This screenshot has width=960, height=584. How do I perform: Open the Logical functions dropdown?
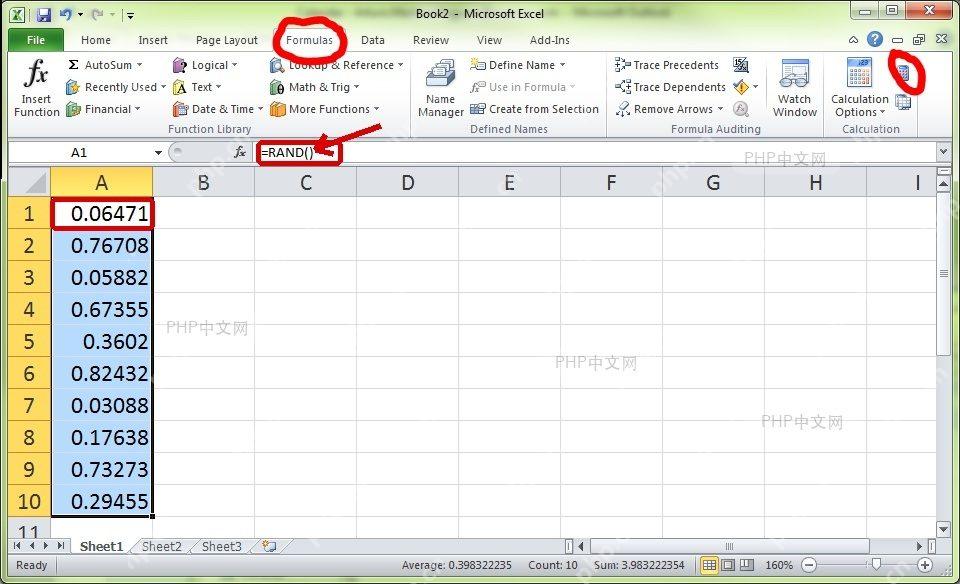[x=205, y=65]
